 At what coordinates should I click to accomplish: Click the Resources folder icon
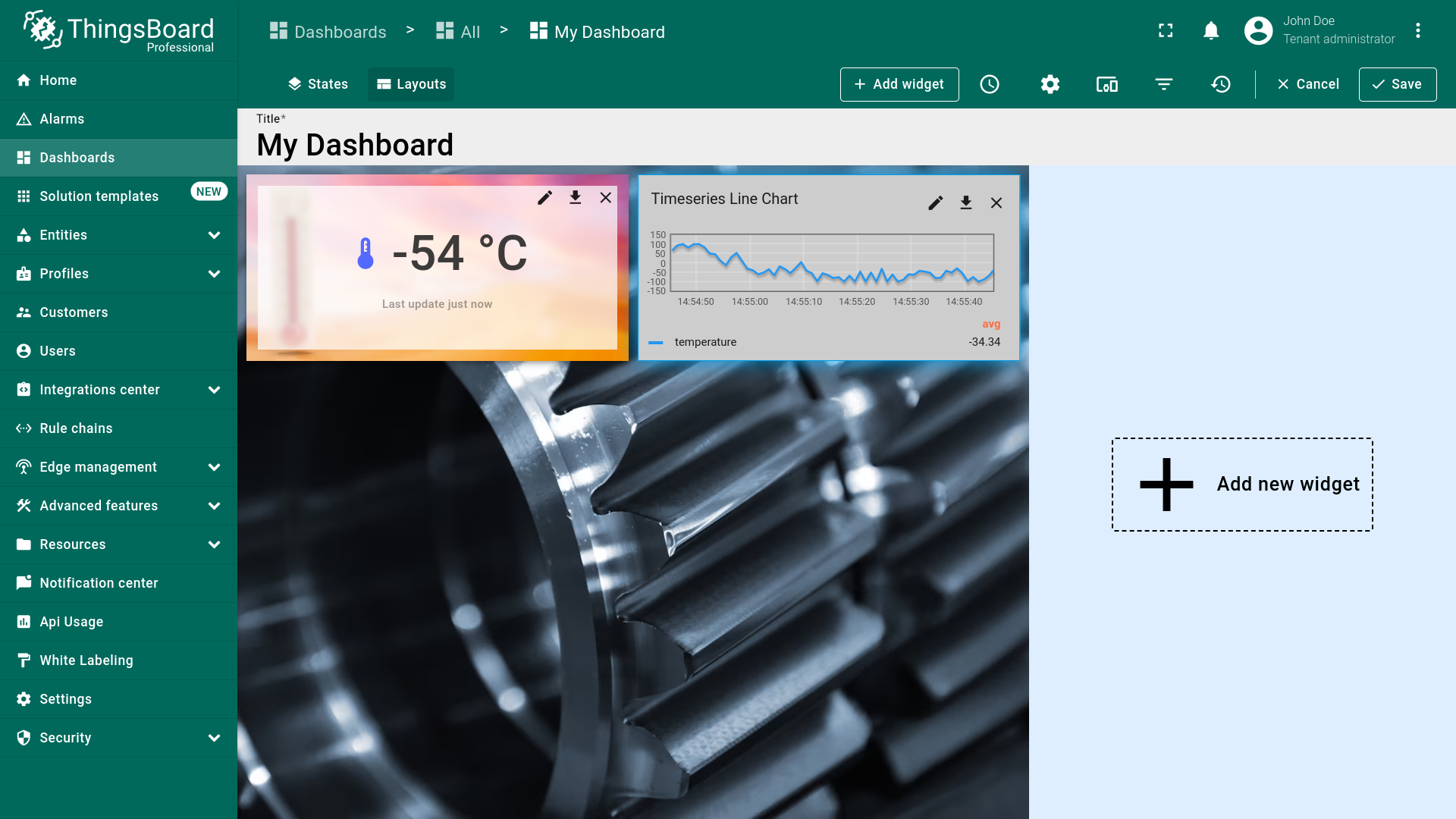24,544
